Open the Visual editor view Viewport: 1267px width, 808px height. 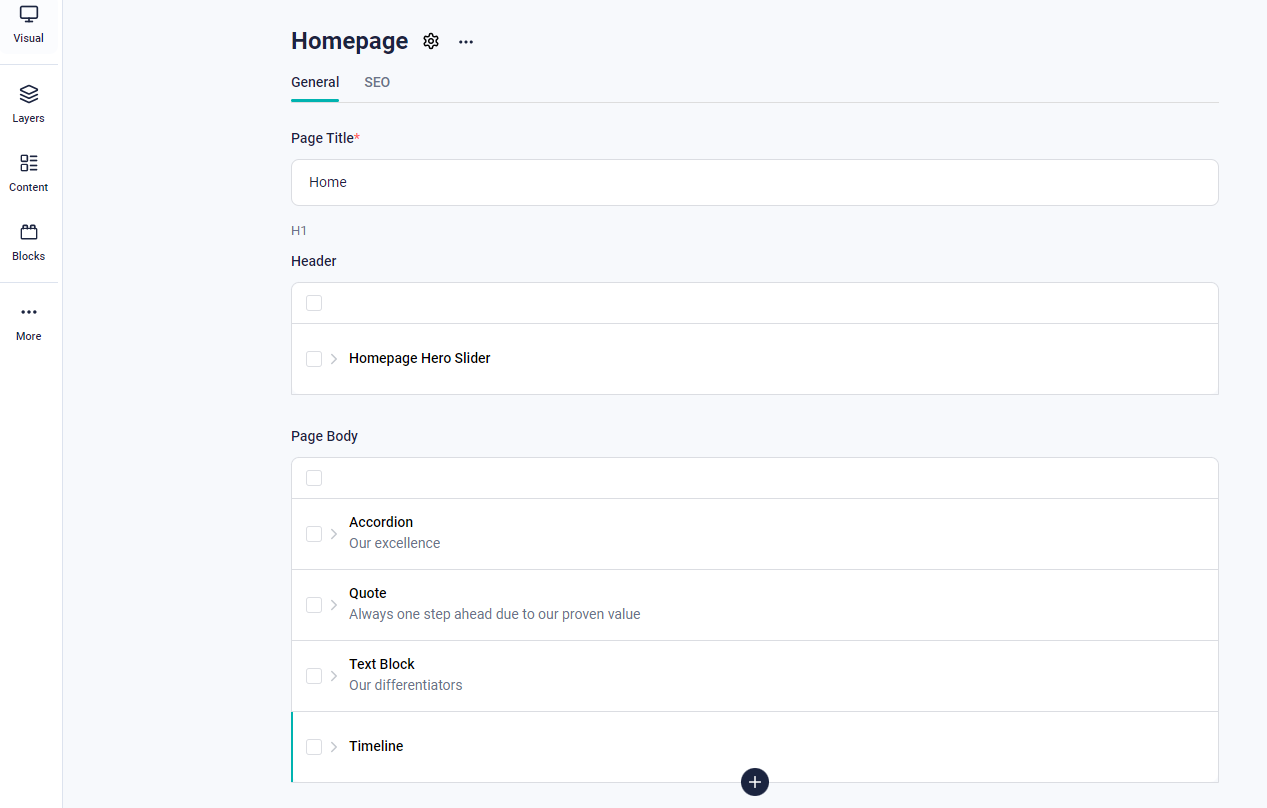[29, 24]
